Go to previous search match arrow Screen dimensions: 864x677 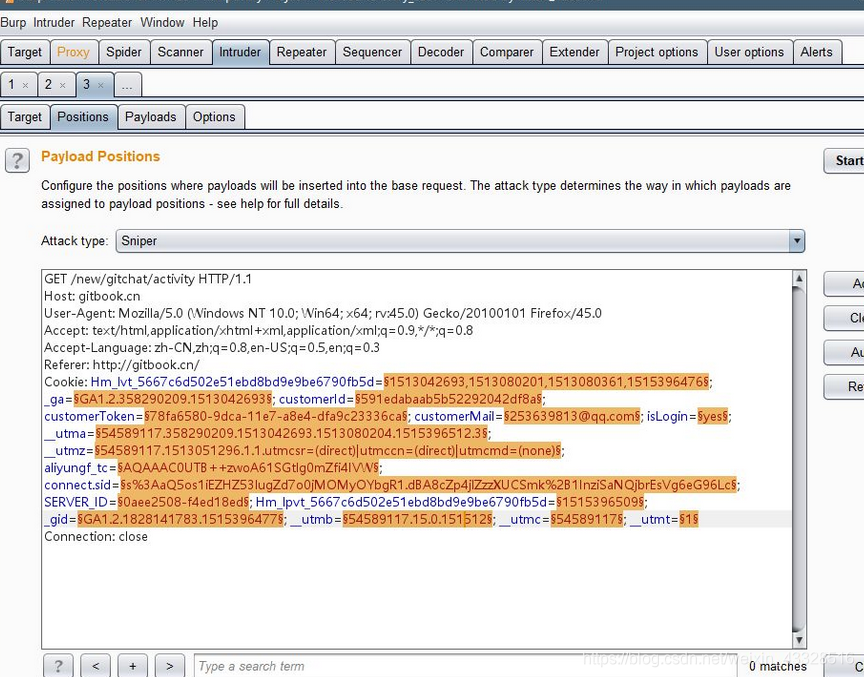[95, 665]
